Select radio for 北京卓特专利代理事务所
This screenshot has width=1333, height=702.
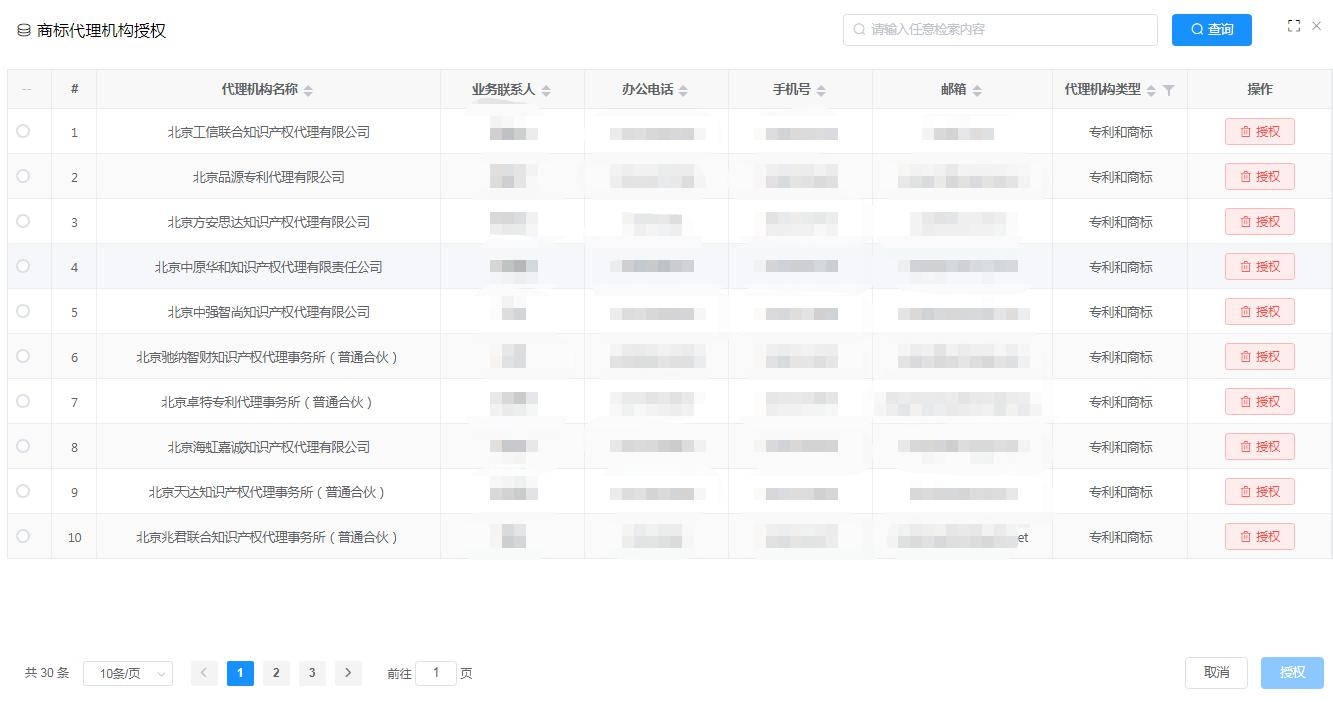coord(23,401)
